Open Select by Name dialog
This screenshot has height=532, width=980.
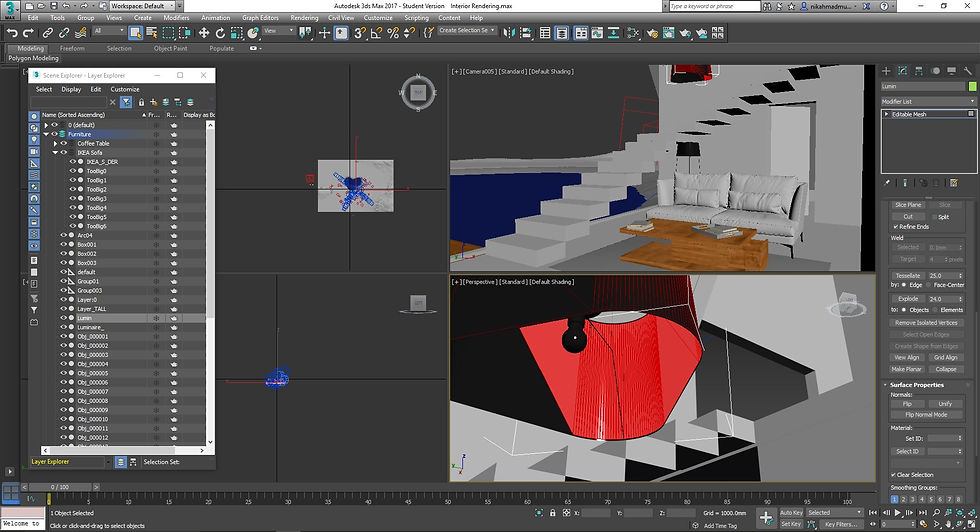(152, 33)
